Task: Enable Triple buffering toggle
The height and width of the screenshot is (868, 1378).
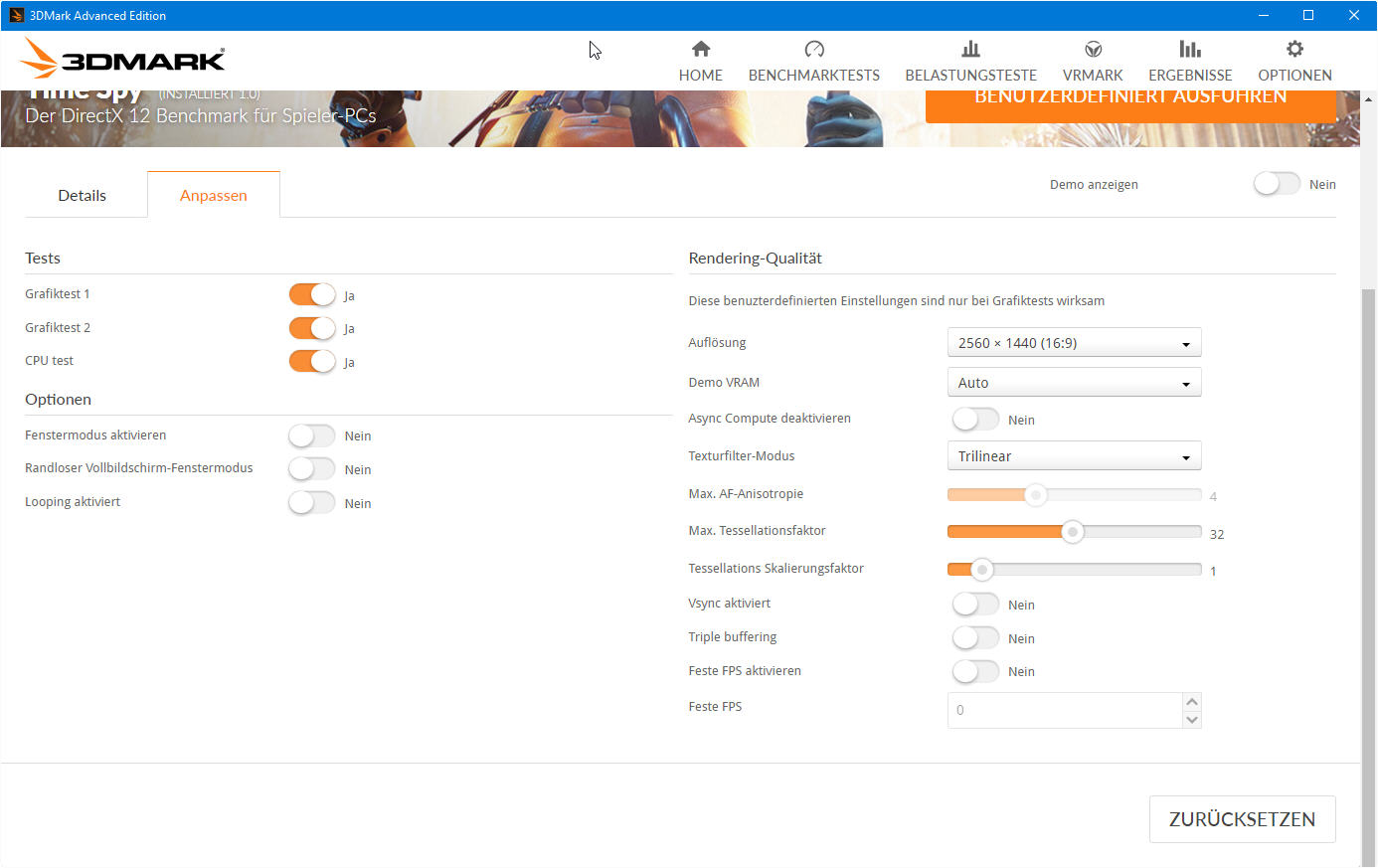Action: coord(975,637)
